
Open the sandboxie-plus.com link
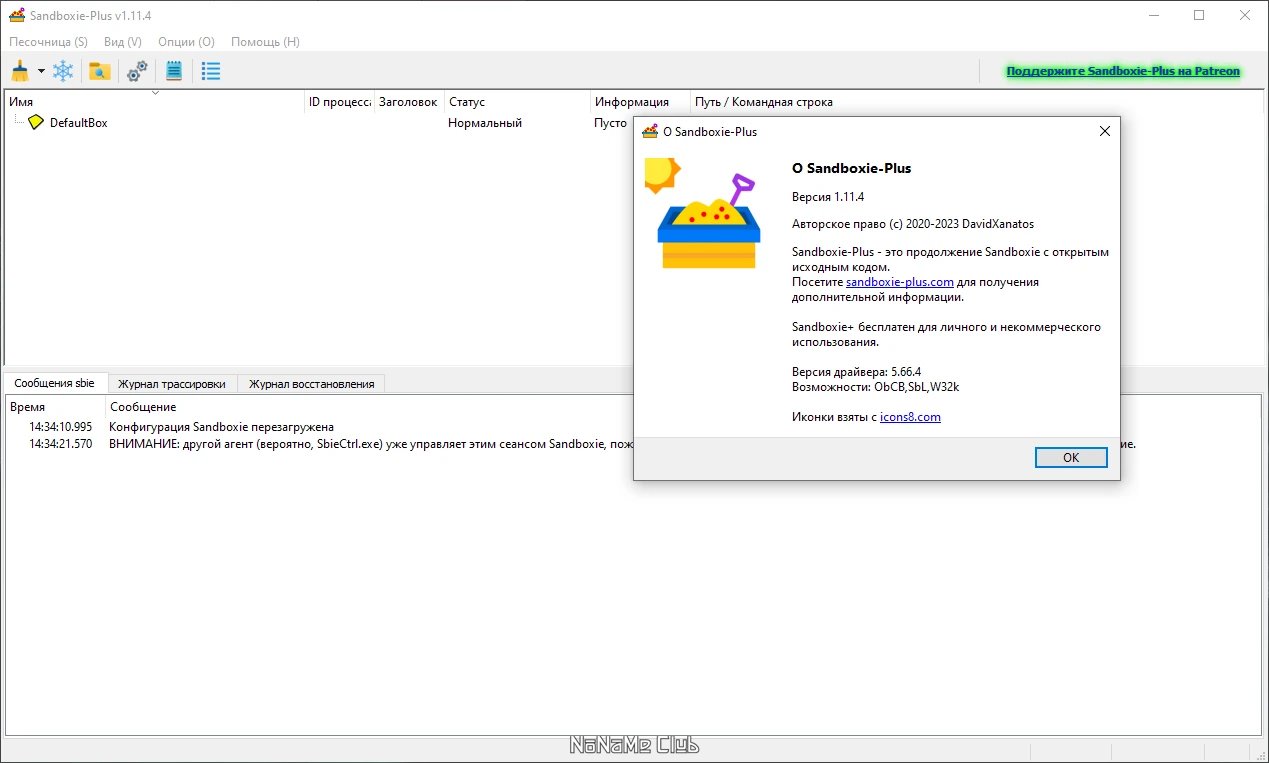click(x=900, y=282)
